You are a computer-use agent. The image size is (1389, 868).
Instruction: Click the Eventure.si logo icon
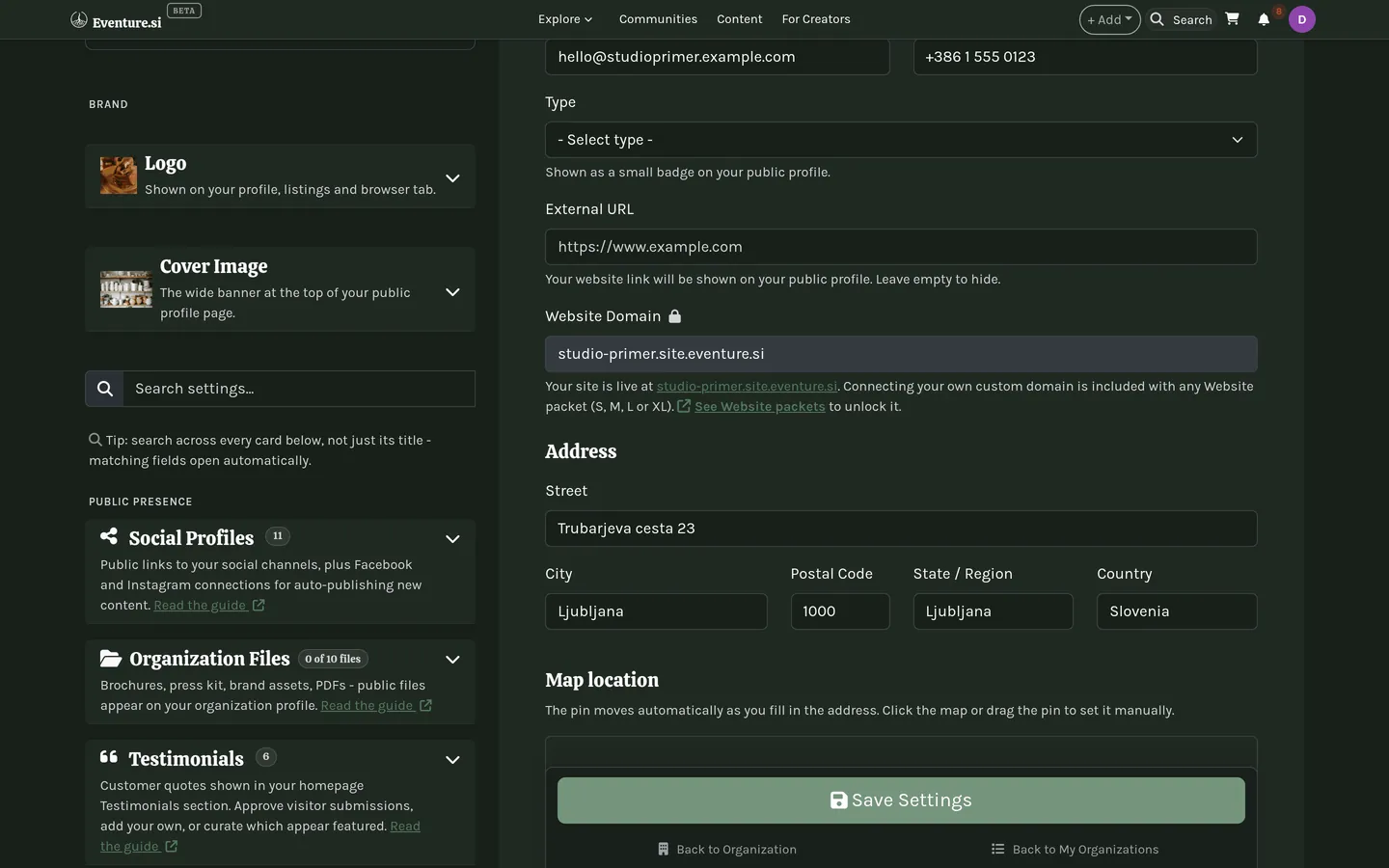coord(79,19)
